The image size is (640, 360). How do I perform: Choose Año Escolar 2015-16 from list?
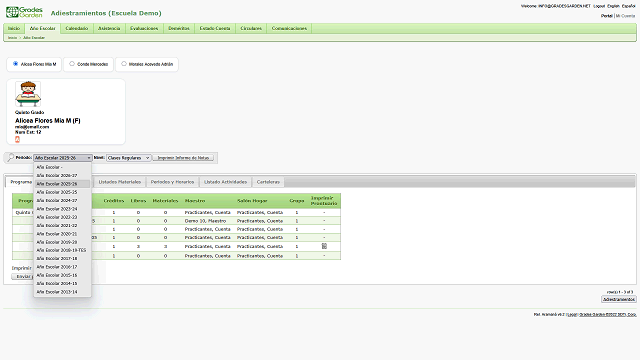[x=62, y=275]
